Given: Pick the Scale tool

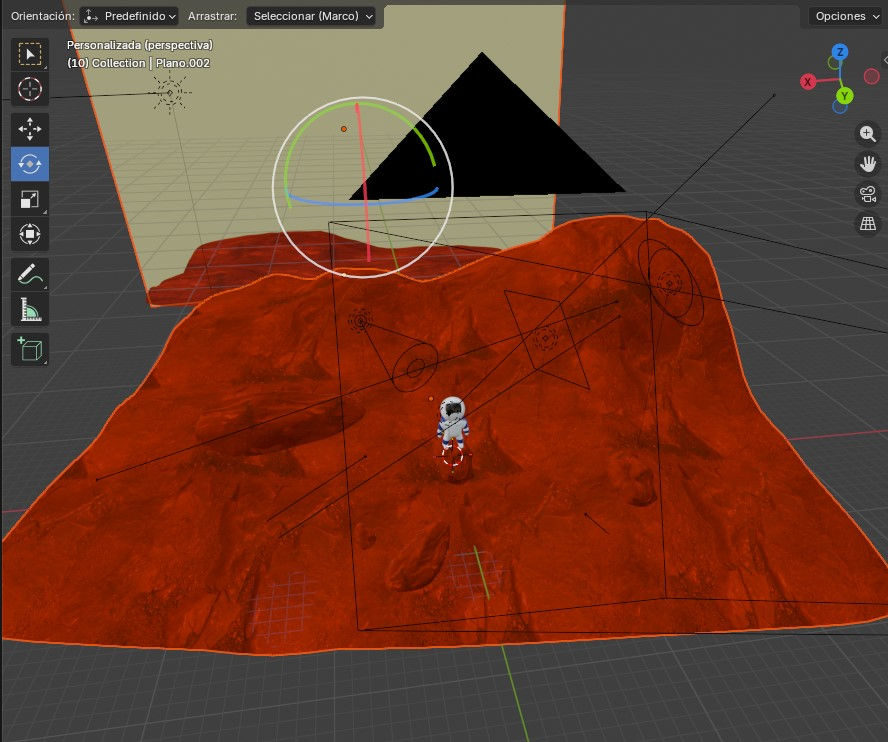Looking at the screenshot, I should (x=30, y=199).
